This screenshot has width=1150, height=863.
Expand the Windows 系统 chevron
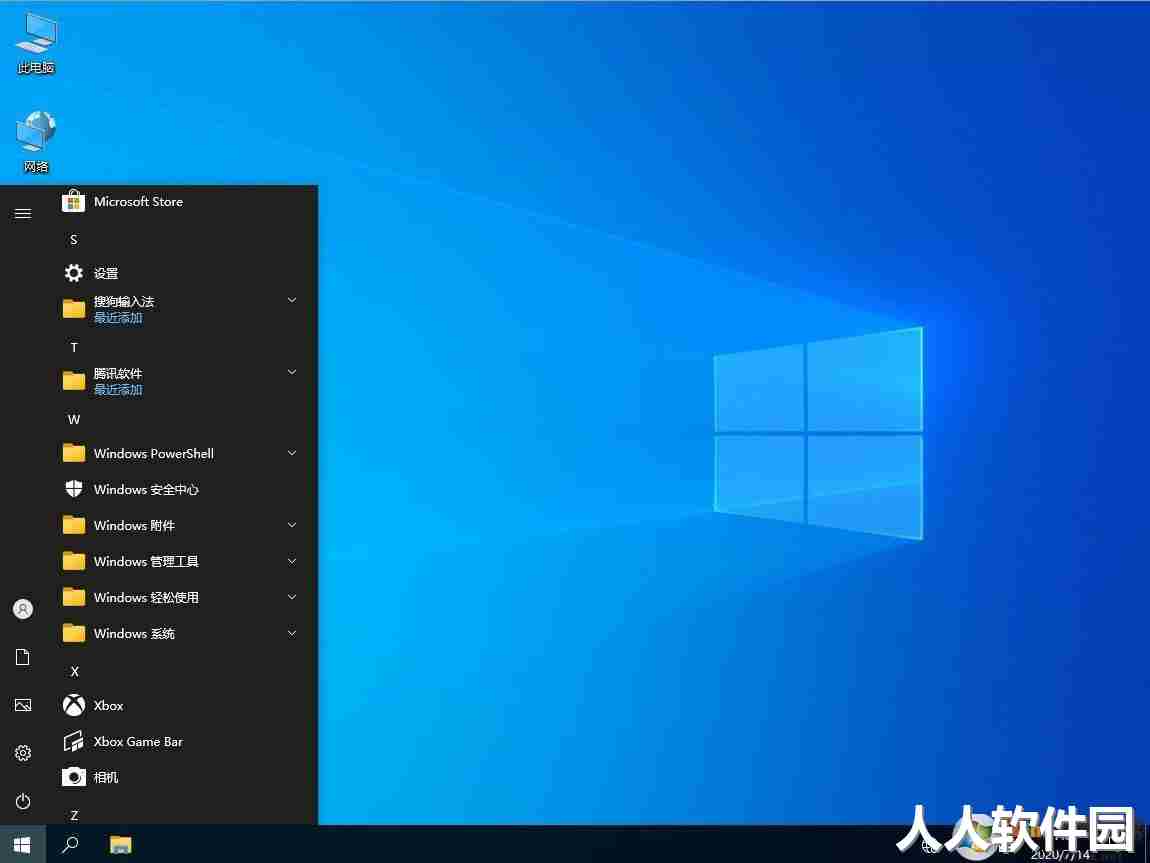pyautogui.click(x=292, y=633)
